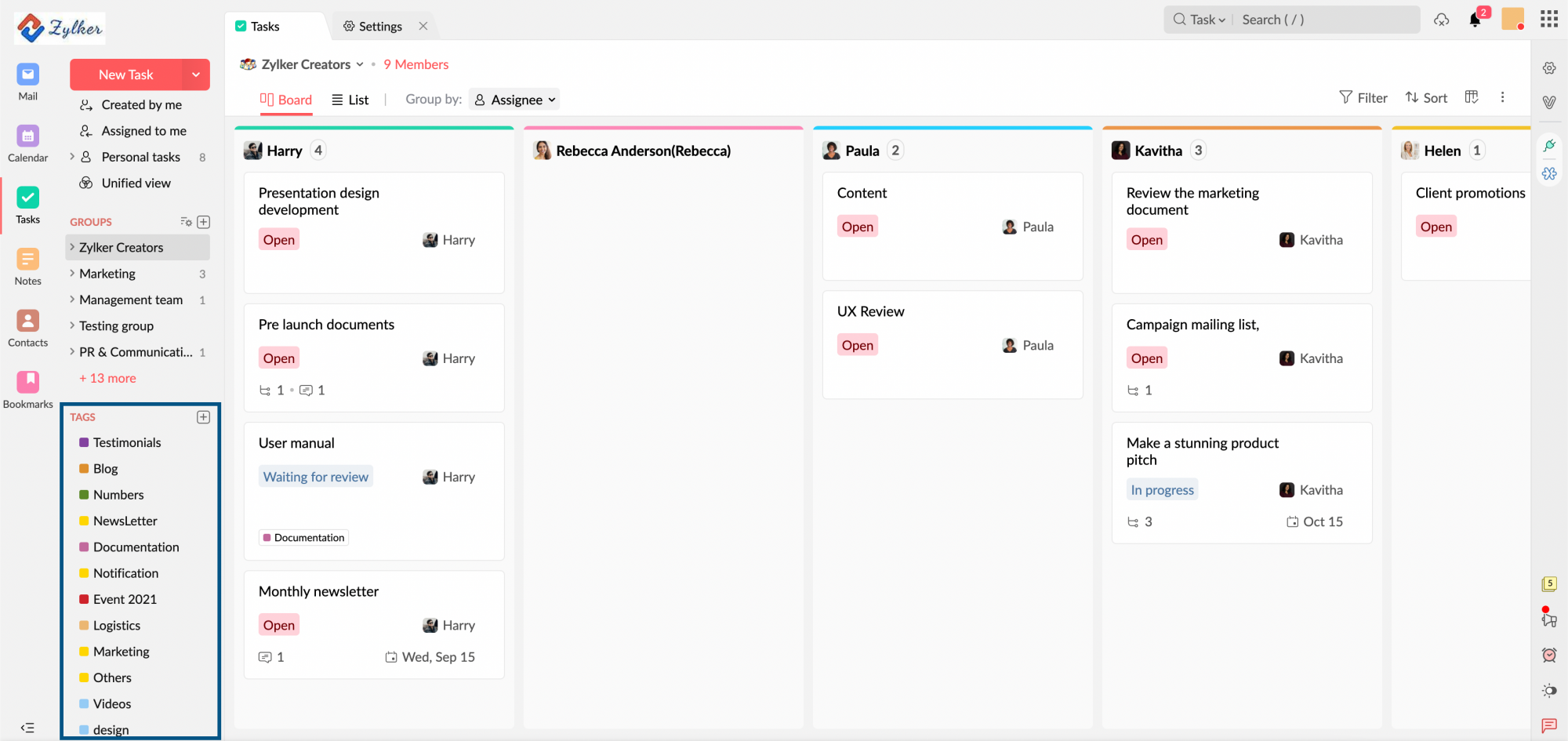The width and height of the screenshot is (1568, 741).
Task: Open reminders alarm clock icon
Action: [x=1549, y=655]
